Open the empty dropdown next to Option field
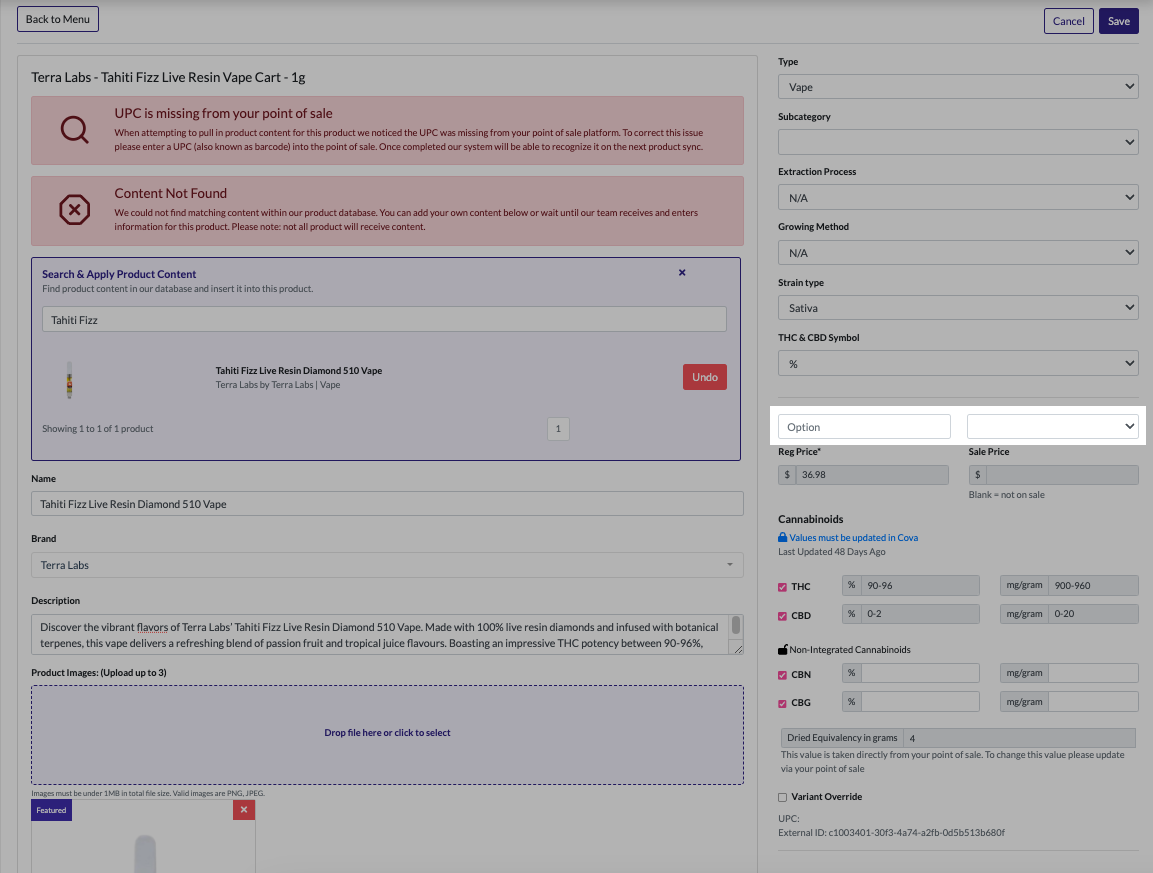The width and height of the screenshot is (1153, 873). [1052, 427]
